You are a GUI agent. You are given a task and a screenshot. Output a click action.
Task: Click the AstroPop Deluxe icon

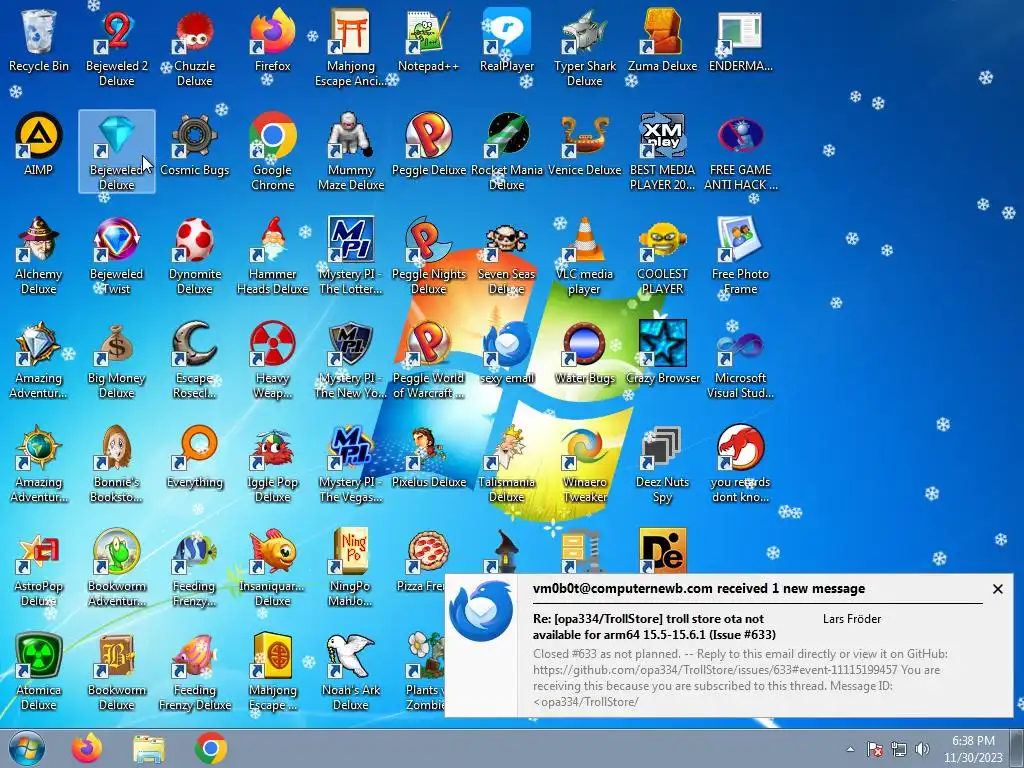39,568
